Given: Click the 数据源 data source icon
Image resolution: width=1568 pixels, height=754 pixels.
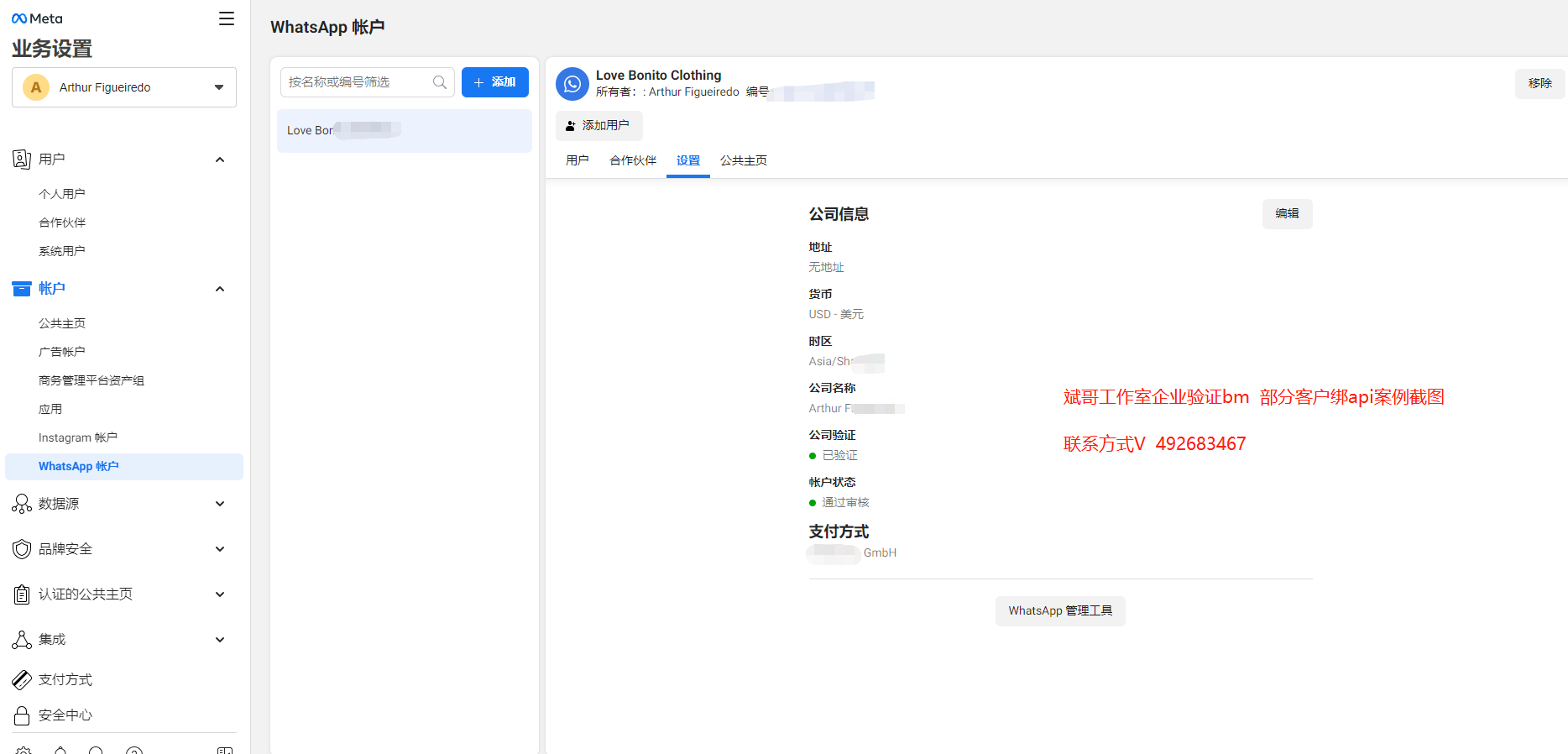Looking at the screenshot, I should point(22,504).
